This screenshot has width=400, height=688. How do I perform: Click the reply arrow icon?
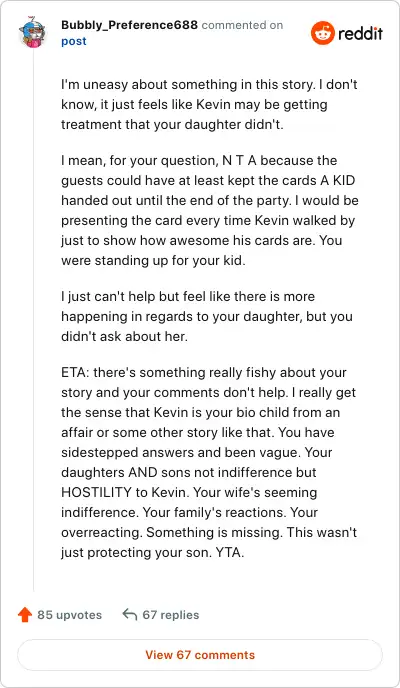click(130, 614)
